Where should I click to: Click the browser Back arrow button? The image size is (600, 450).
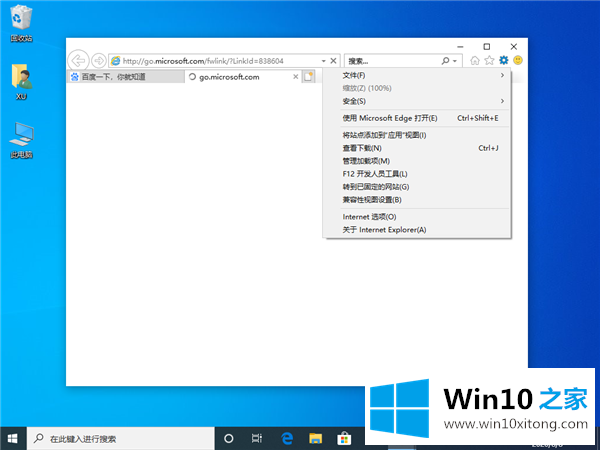pos(78,60)
